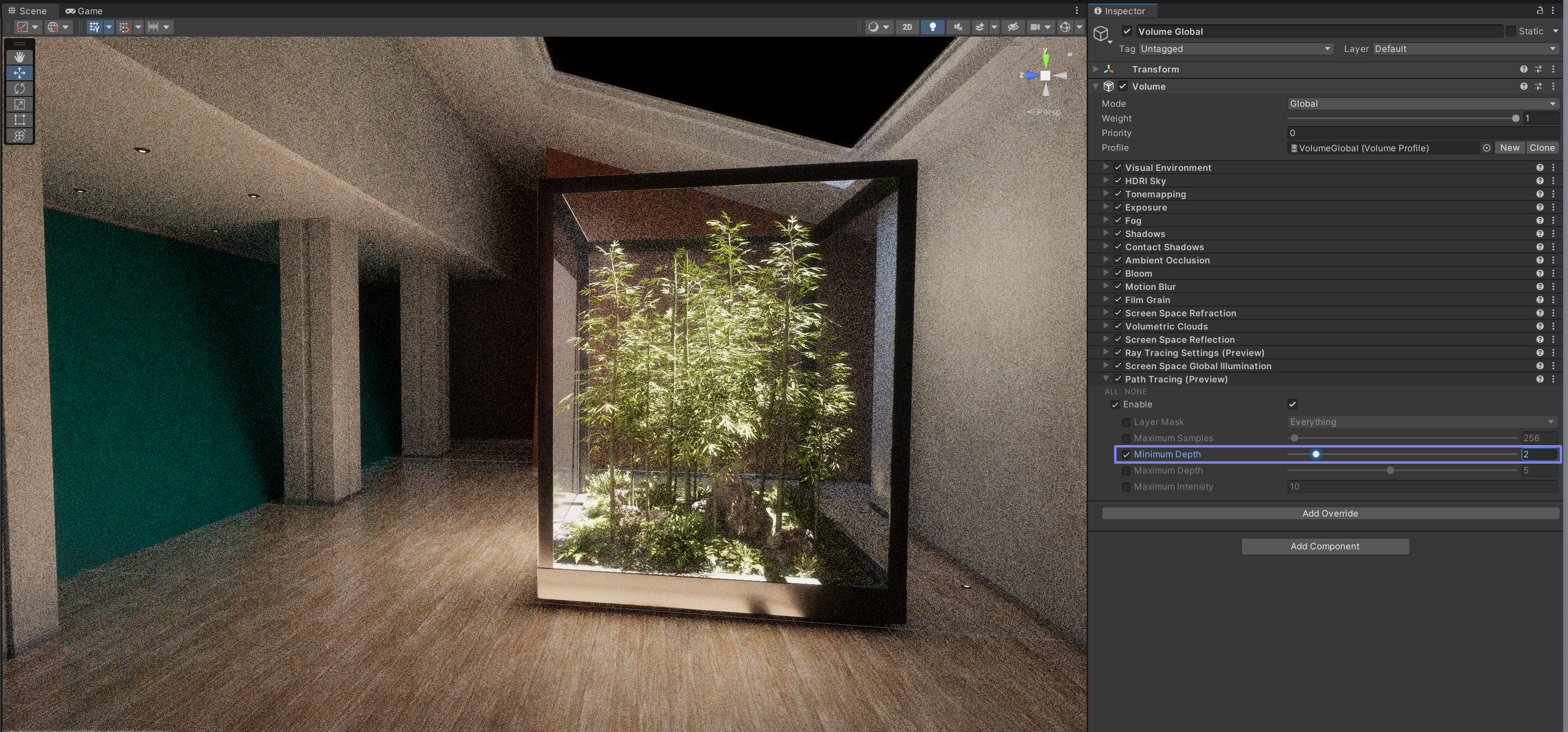Select the Scale tool
1568x732 pixels.
[20, 104]
